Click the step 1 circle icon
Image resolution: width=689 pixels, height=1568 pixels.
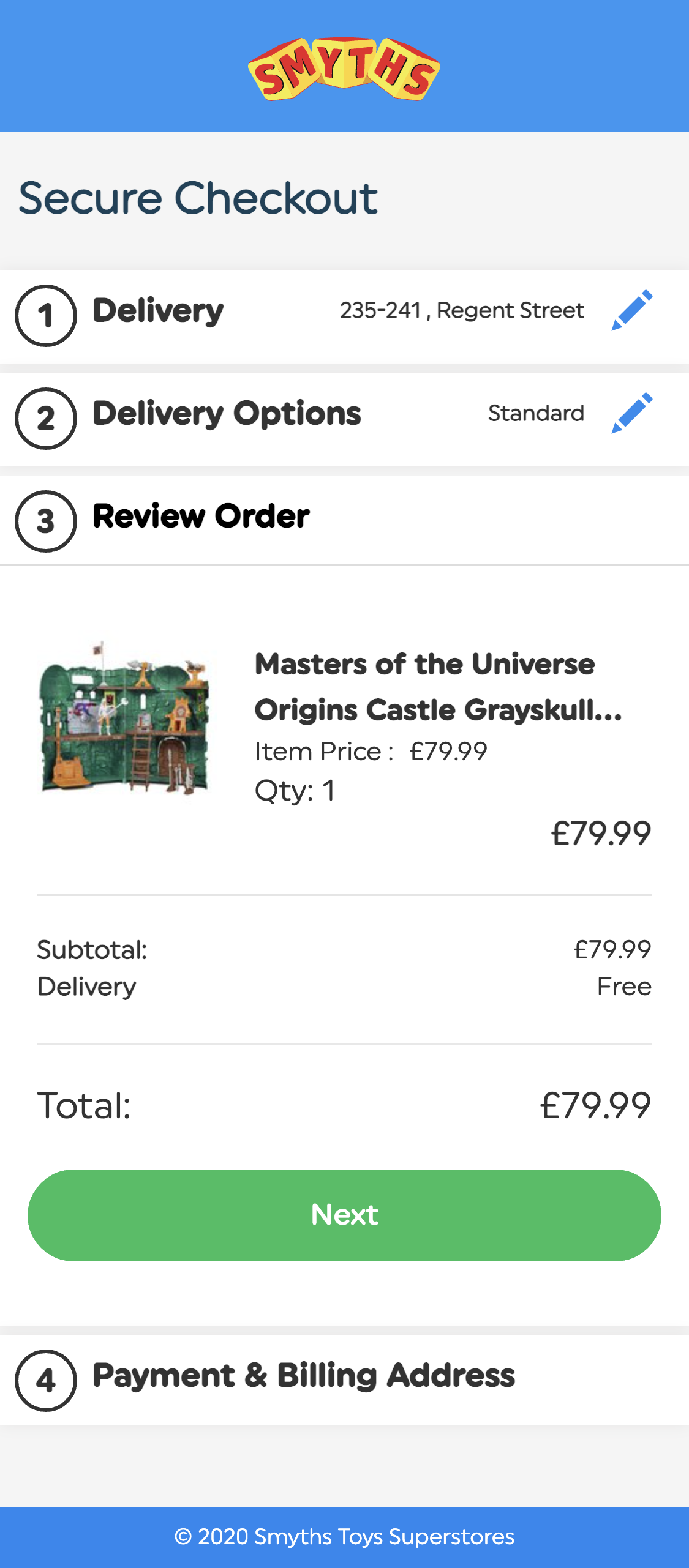click(46, 316)
